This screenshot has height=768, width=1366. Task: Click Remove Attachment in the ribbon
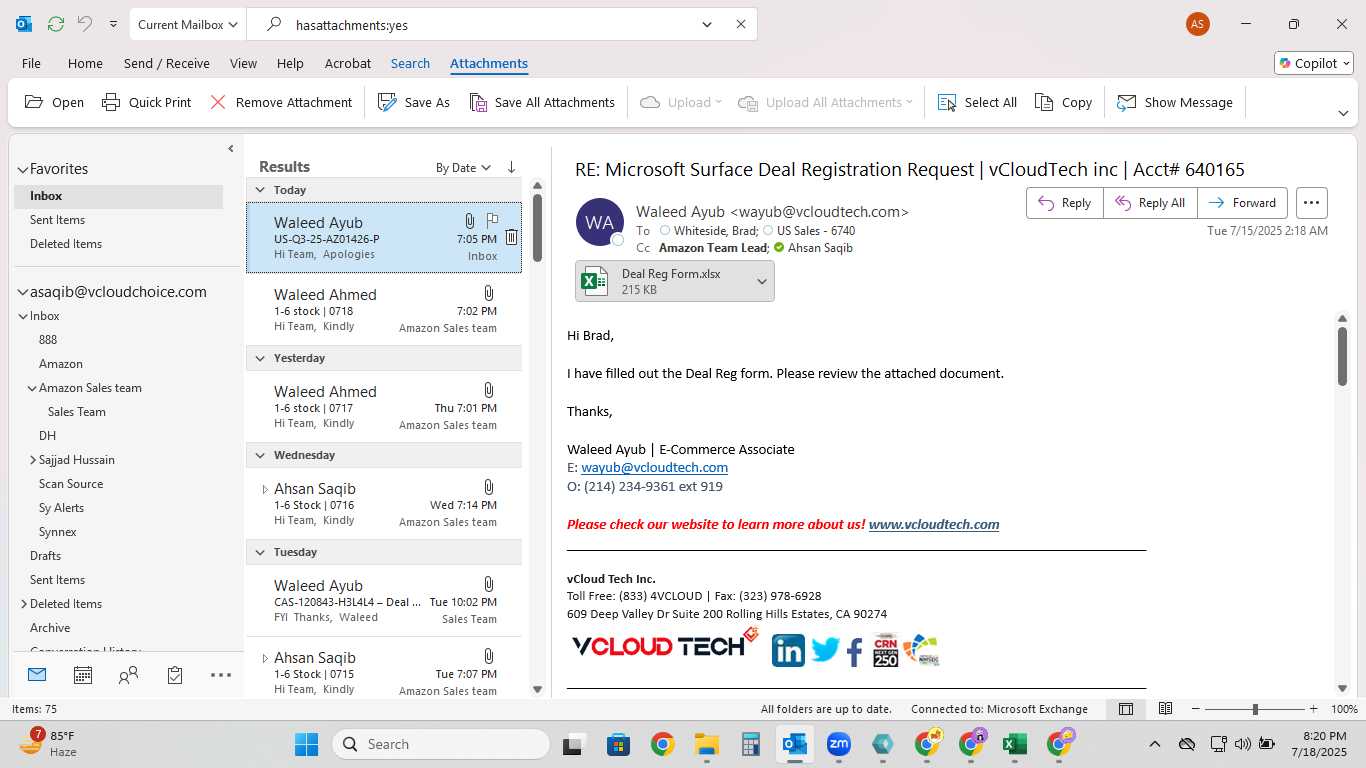(x=280, y=102)
